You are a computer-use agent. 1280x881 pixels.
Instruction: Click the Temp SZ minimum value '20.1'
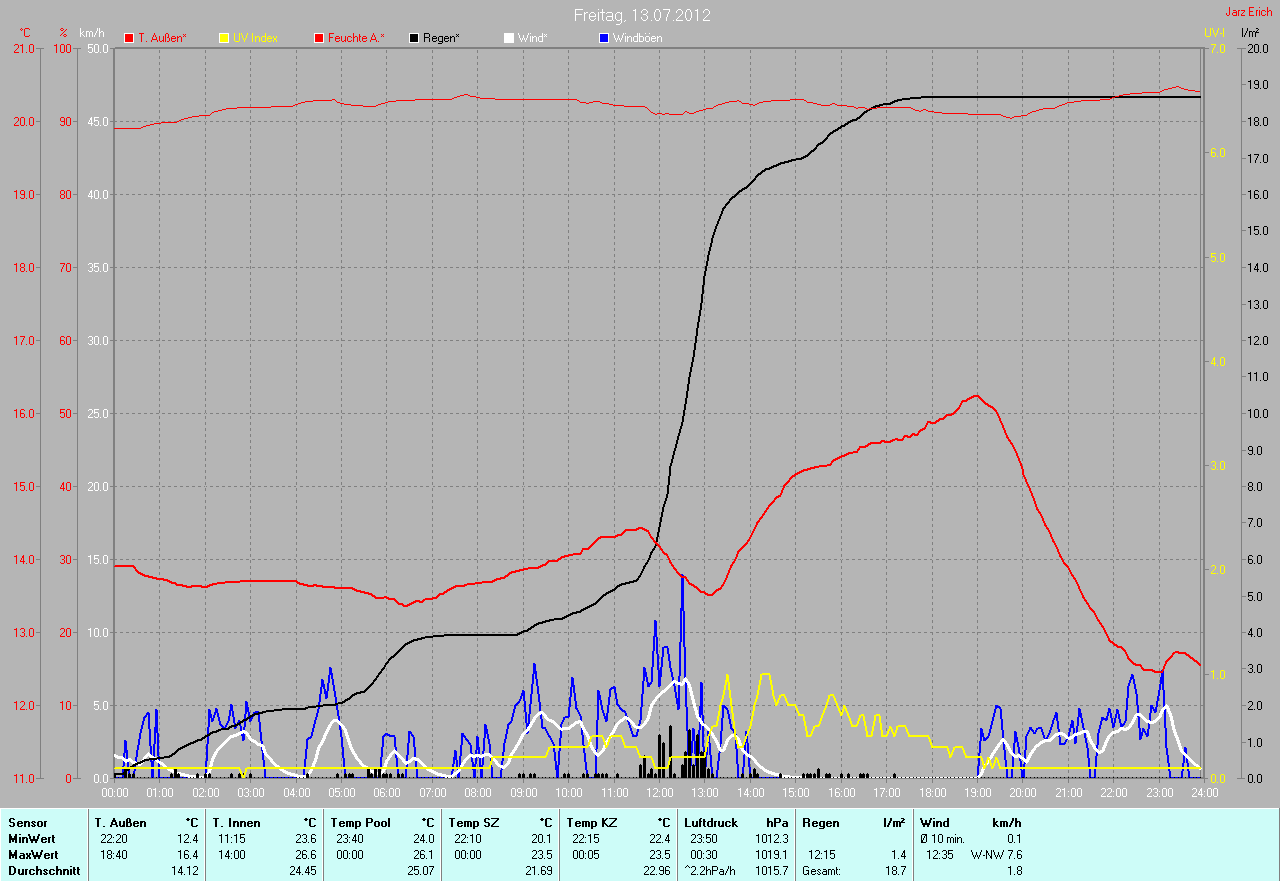(541, 839)
